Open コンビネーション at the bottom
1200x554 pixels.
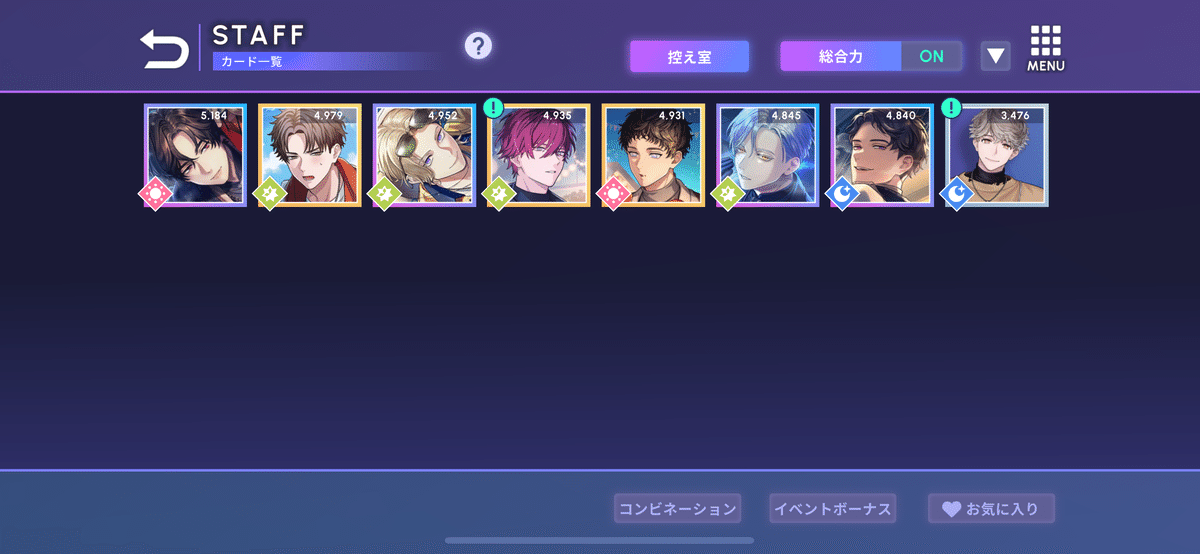coord(677,509)
